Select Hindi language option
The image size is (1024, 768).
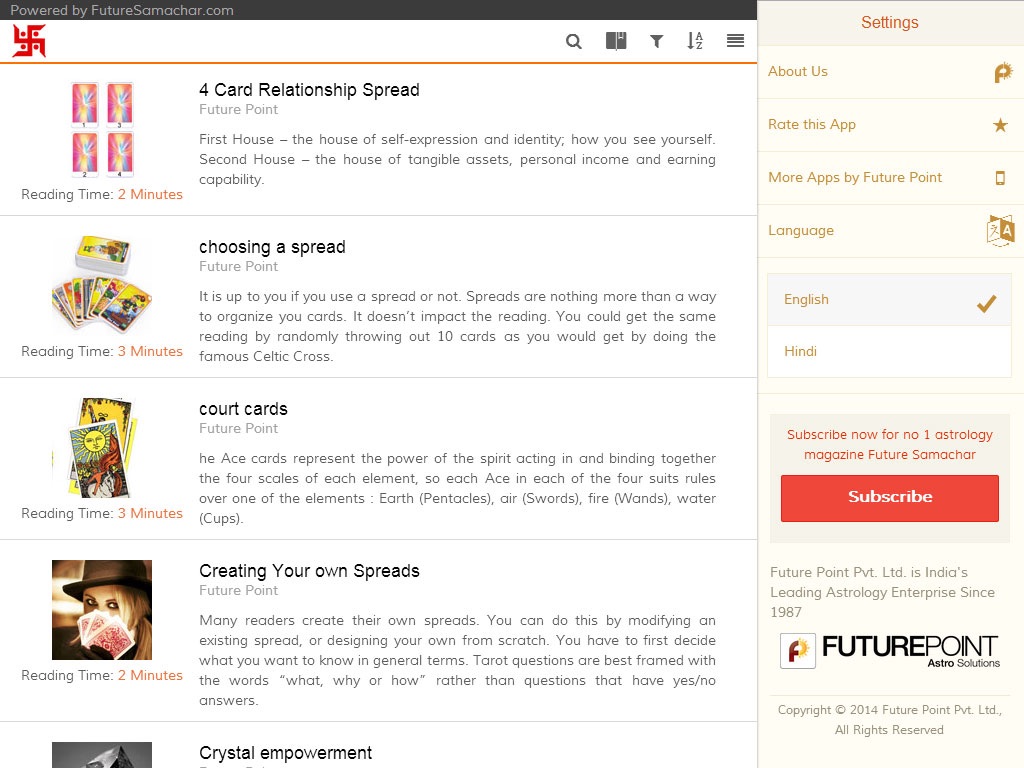click(889, 351)
